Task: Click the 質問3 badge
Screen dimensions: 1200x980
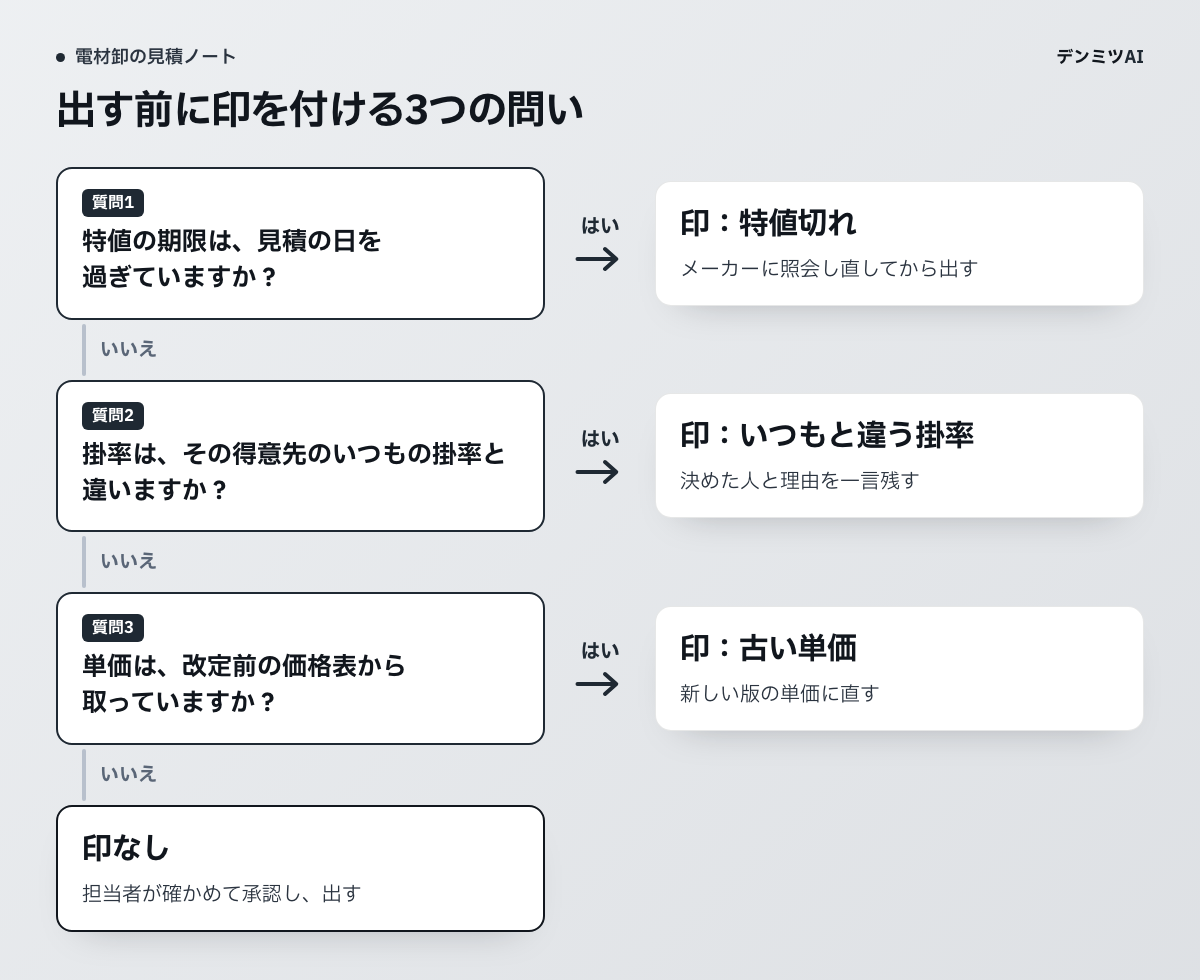Action: pyautogui.click(x=113, y=628)
